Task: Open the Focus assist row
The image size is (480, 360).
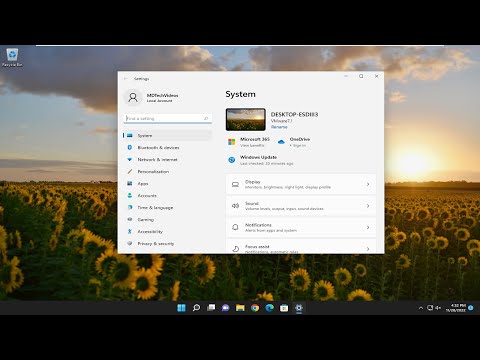Action: point(301,246)
